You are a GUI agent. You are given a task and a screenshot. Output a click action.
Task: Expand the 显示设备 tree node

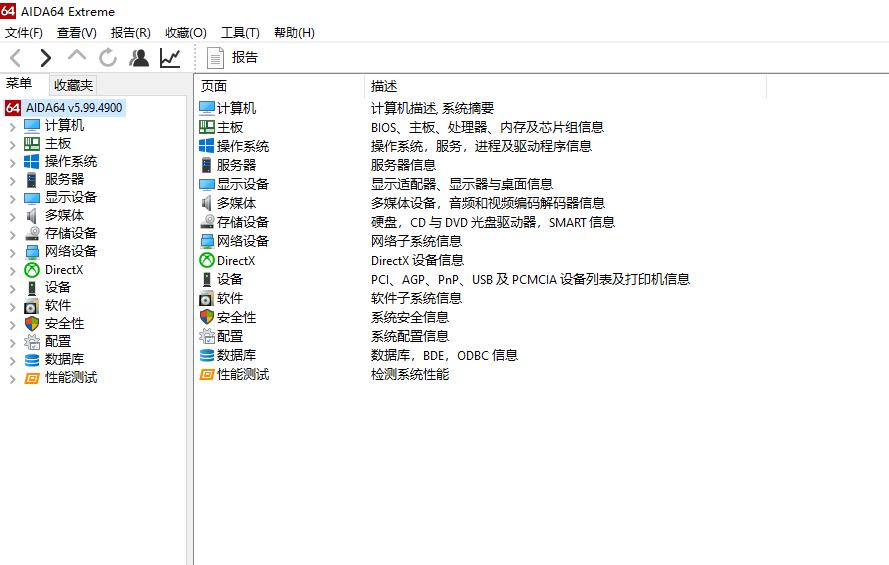click(x=12, y=199)
